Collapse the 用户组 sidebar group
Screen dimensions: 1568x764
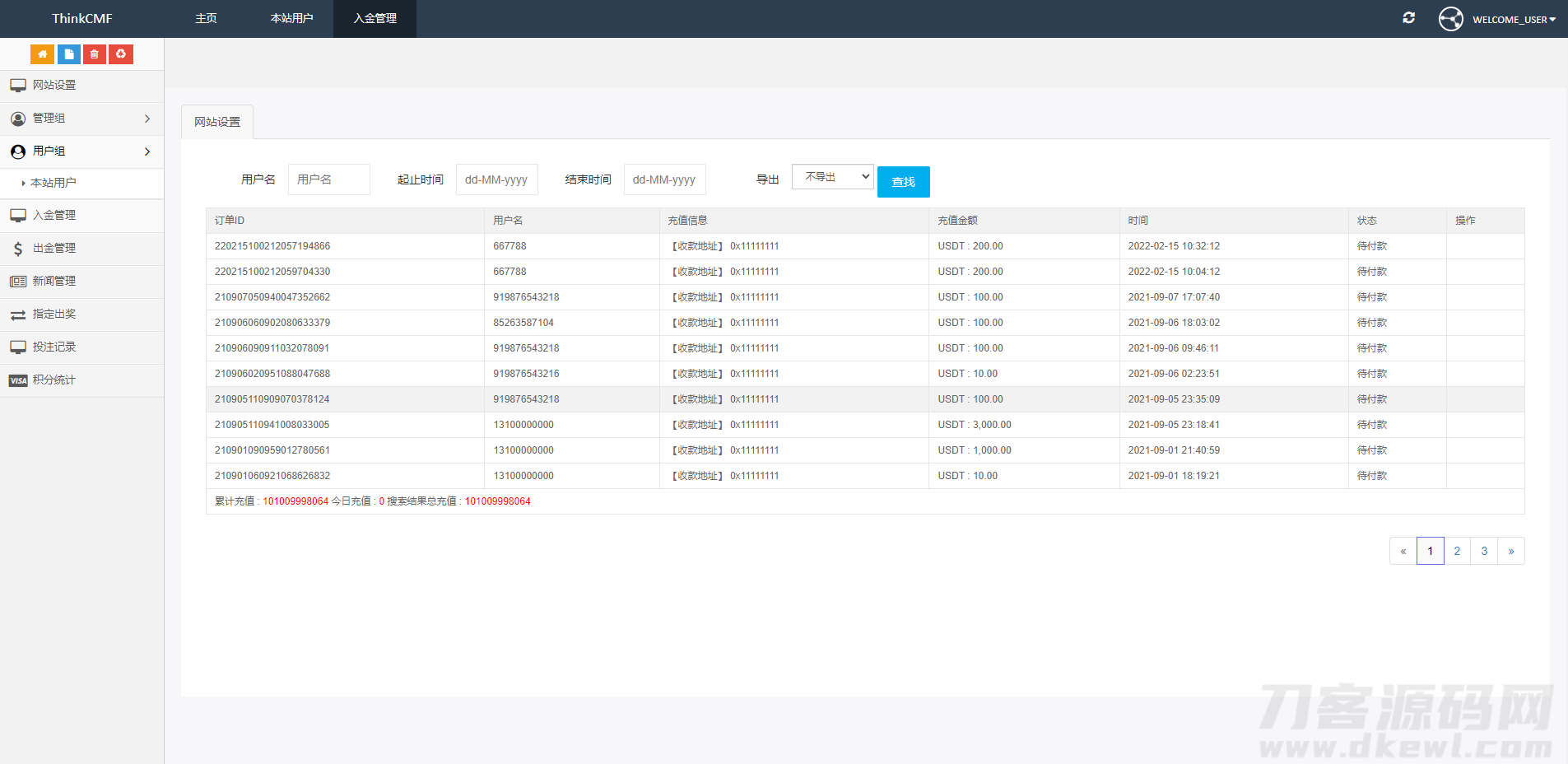tap(81, 151)
